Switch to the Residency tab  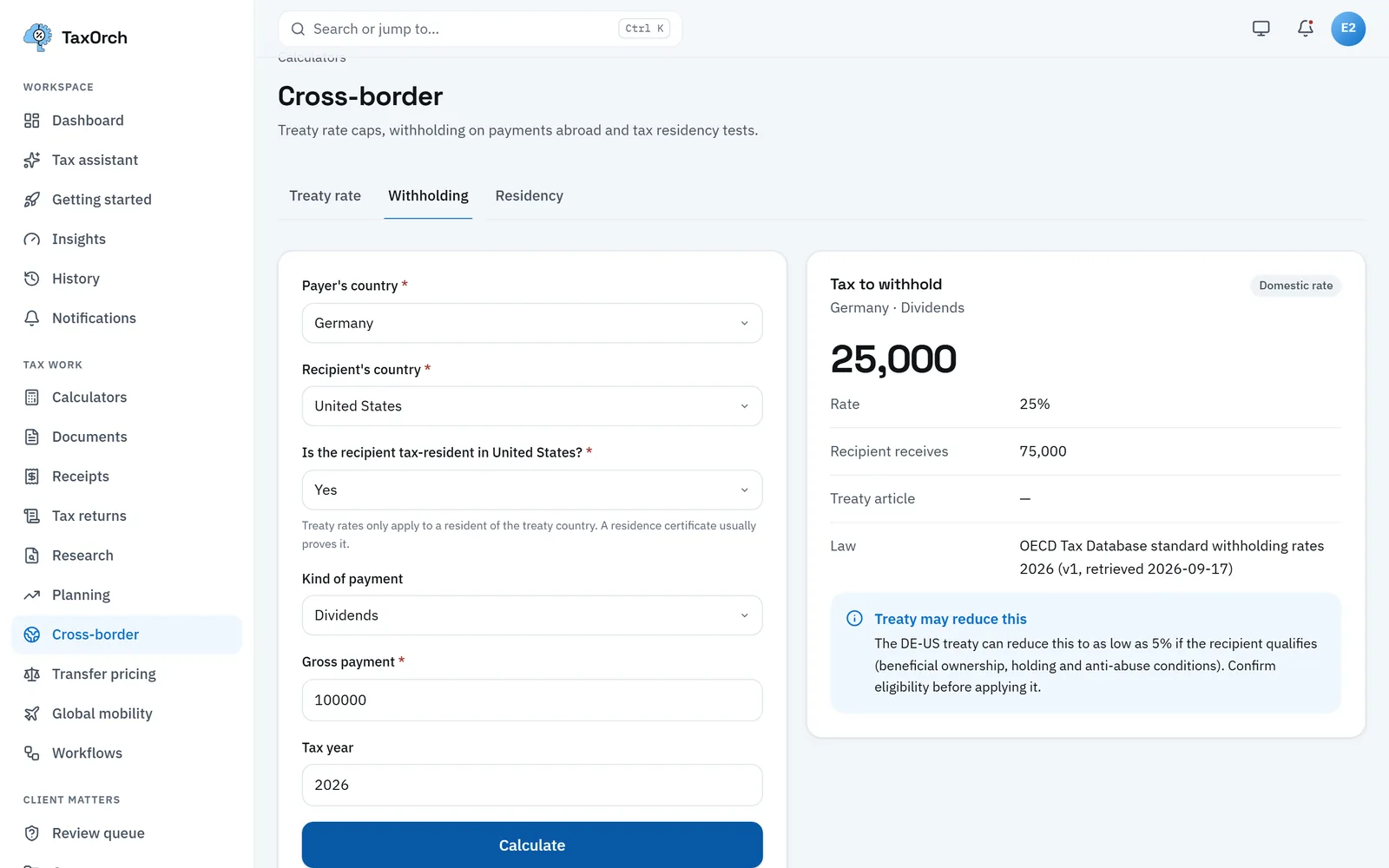[529, 196]
